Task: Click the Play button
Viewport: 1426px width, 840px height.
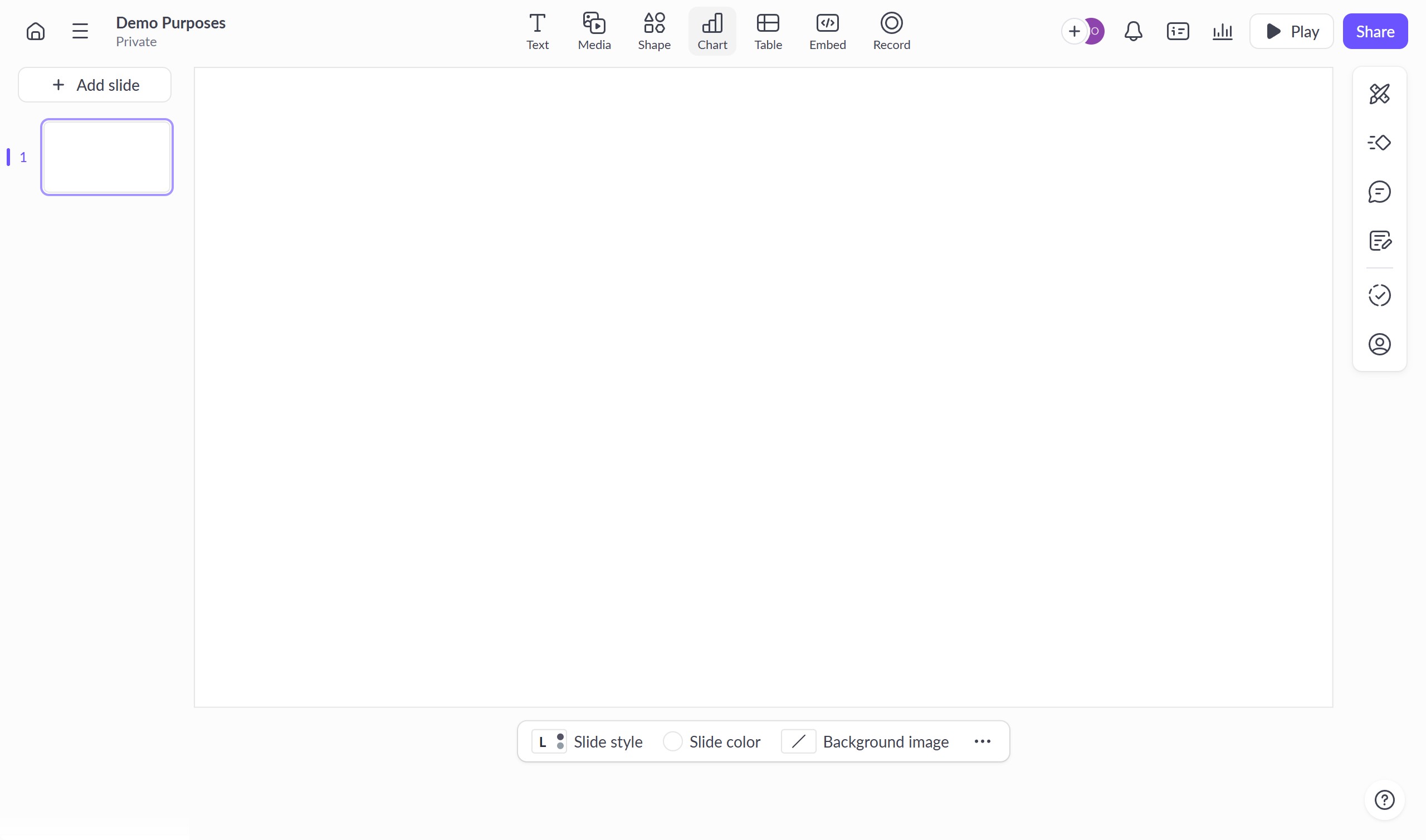Action: point(1291,31)
